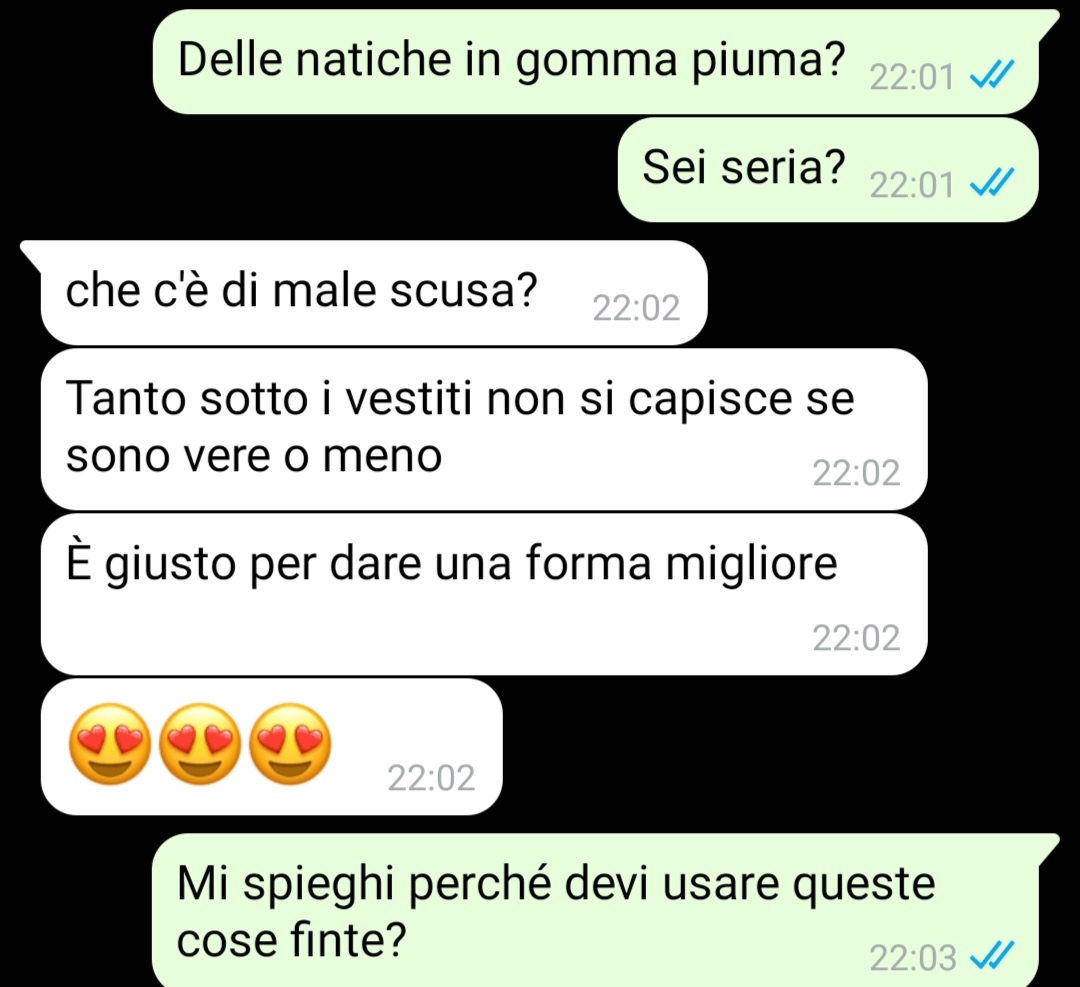This screenshot has height=987, width=1080.
Task: Click the 22:01 timestamp on 'gomma piuma?' message
Action: click(912, 77)
